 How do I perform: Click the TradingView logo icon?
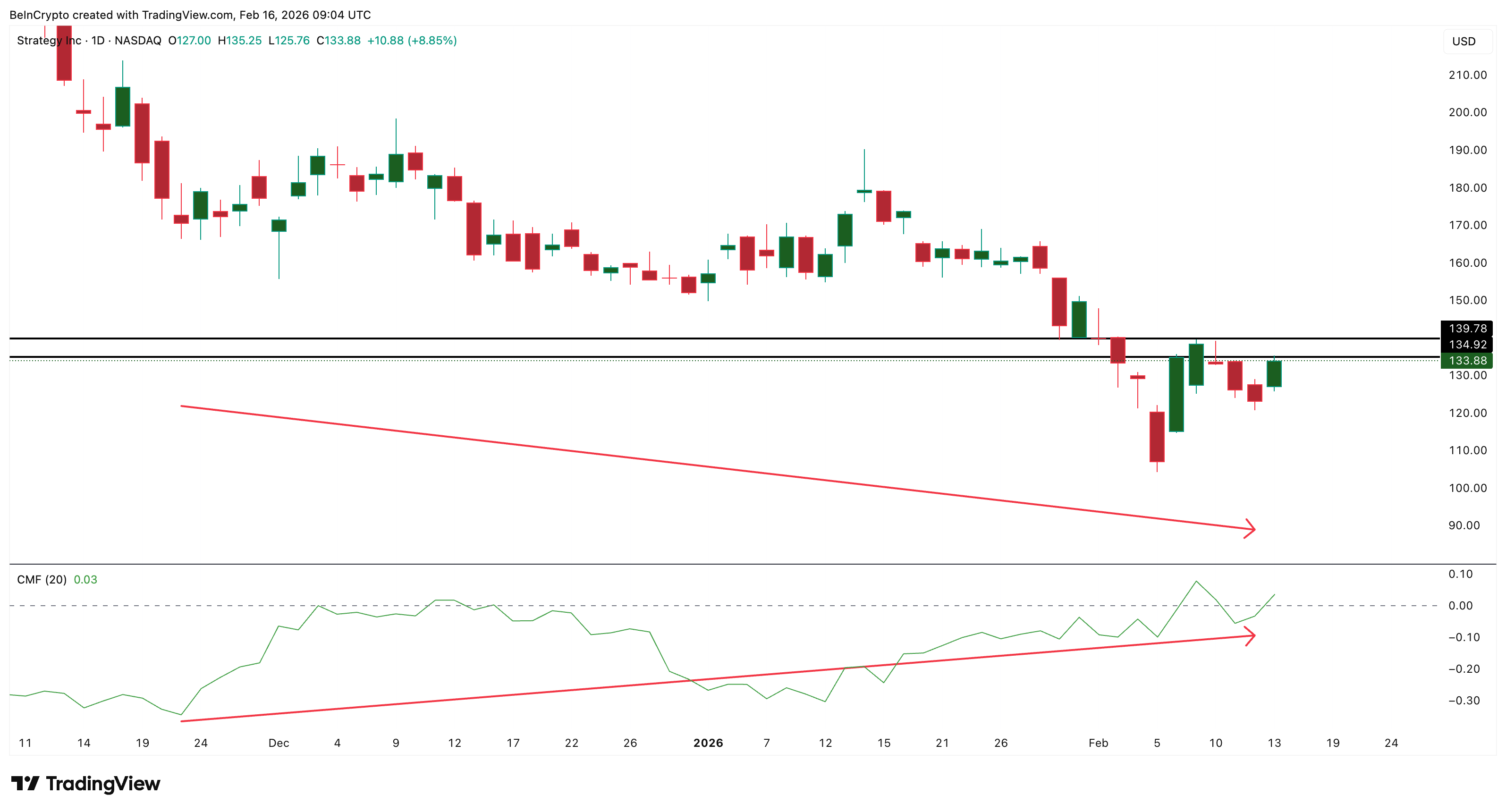tap(25, 783)
